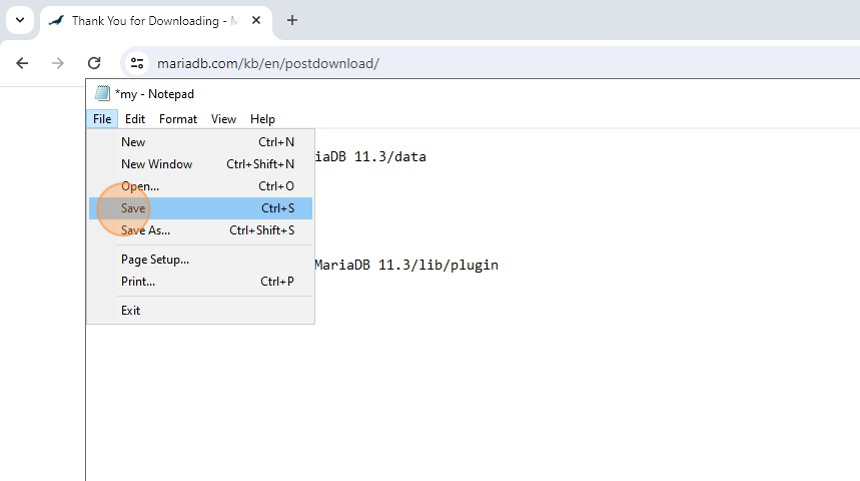
Task: Click the browser forward arrow
Action: (x=58, y=63)
